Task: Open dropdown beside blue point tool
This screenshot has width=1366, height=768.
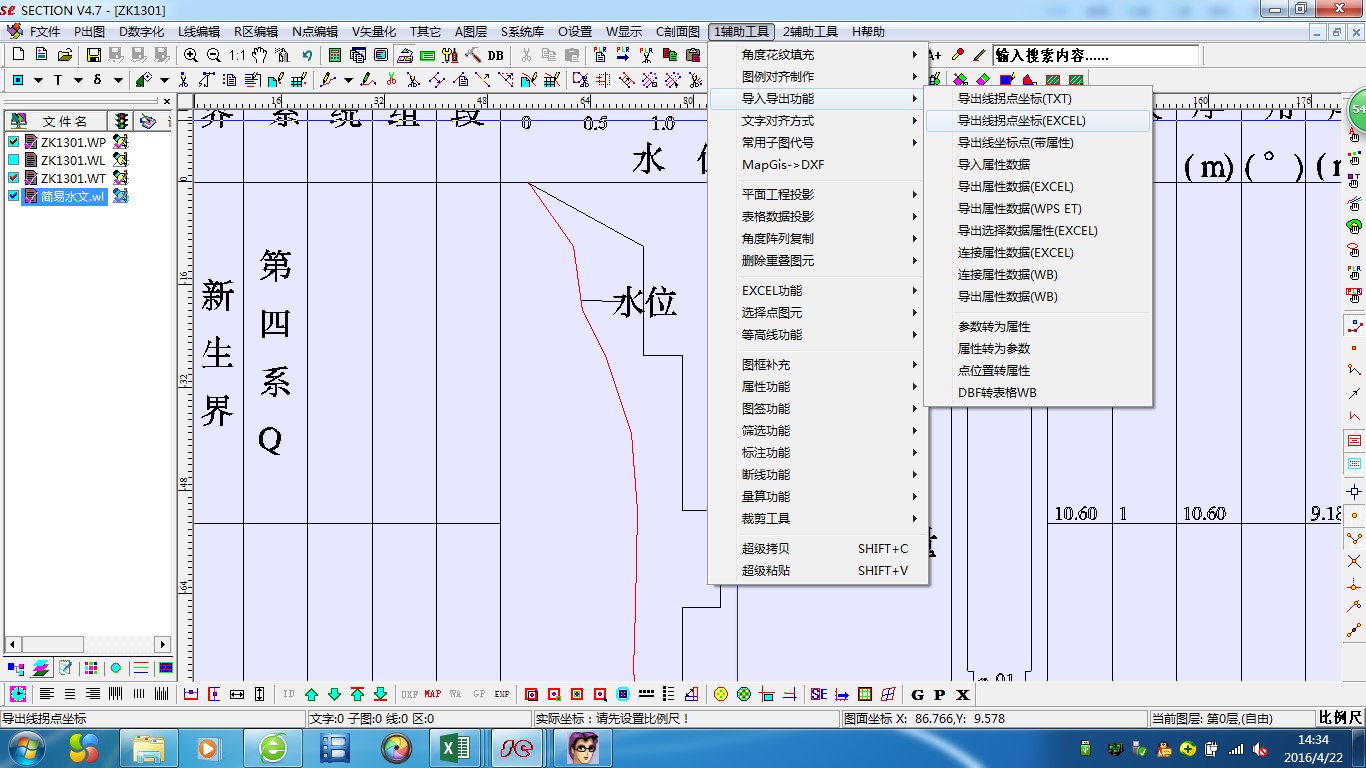Action: (x=38, y=80)
